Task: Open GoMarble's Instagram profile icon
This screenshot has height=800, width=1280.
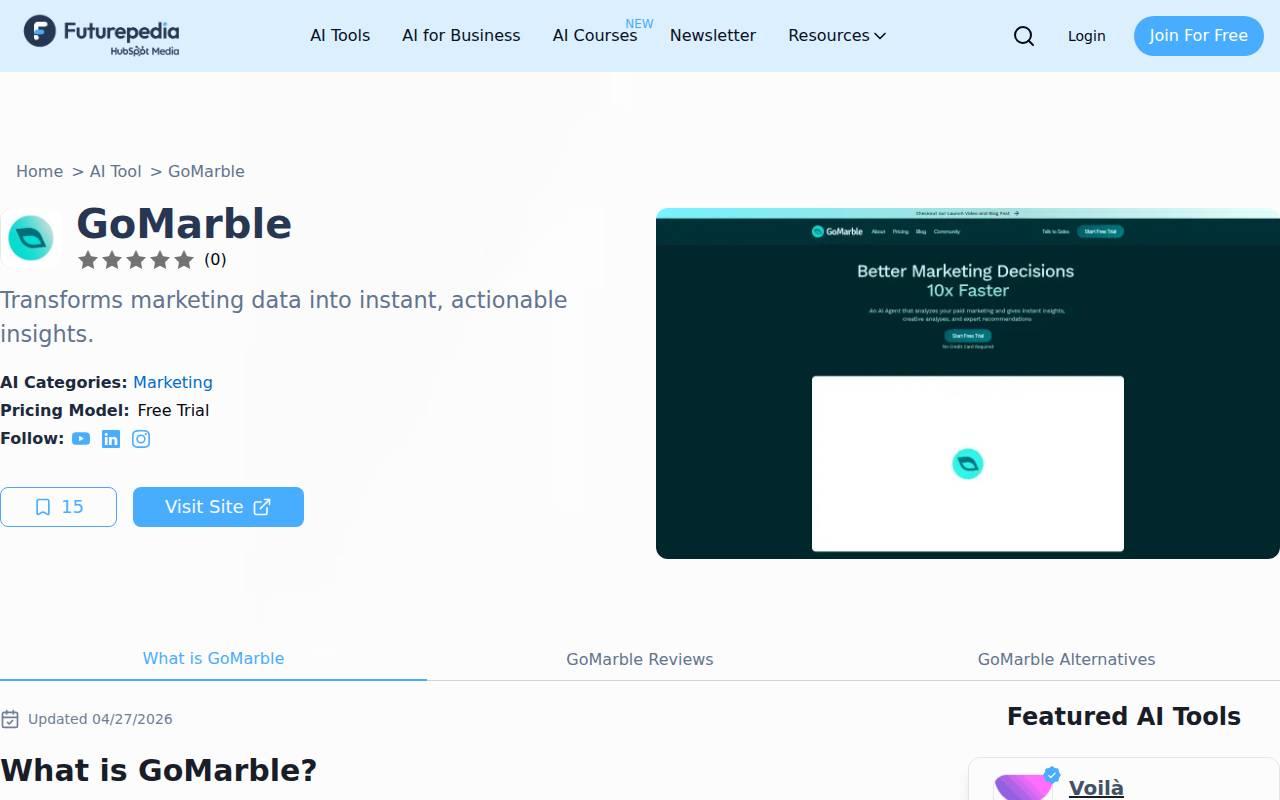Action: tap(141, 439)
